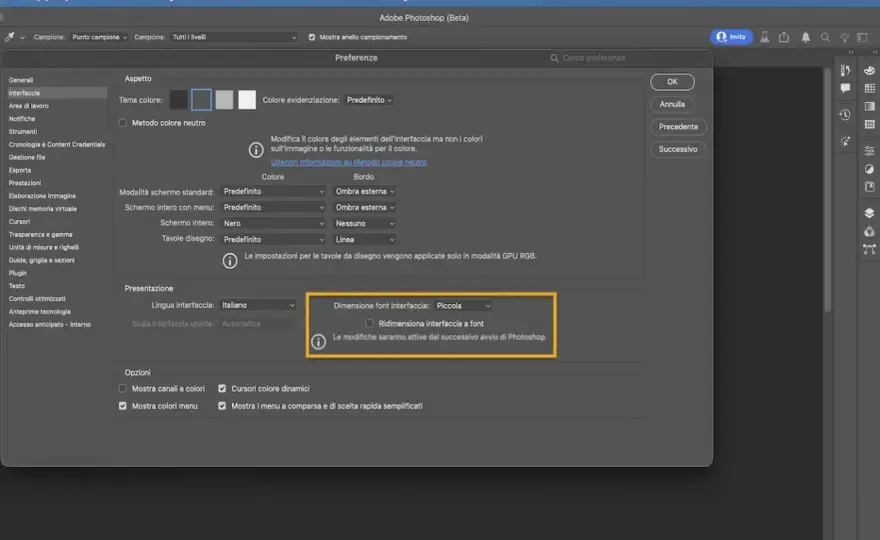Click the OK button
880x540 pixels.
coord(672,82)
